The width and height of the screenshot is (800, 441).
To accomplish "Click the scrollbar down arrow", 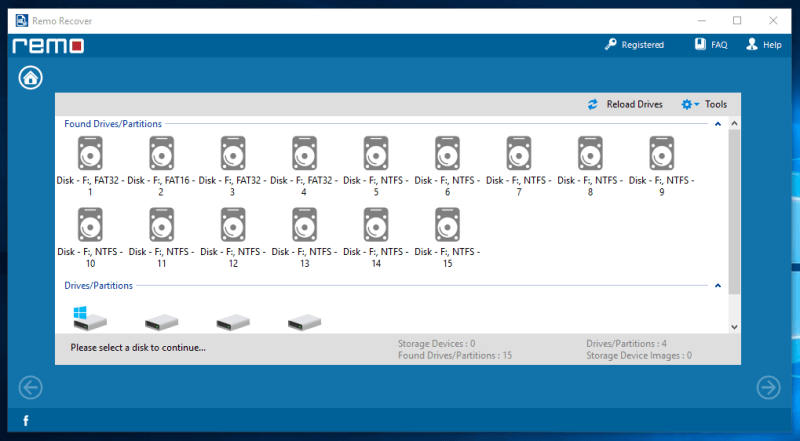I will click(x=734, y=327).
